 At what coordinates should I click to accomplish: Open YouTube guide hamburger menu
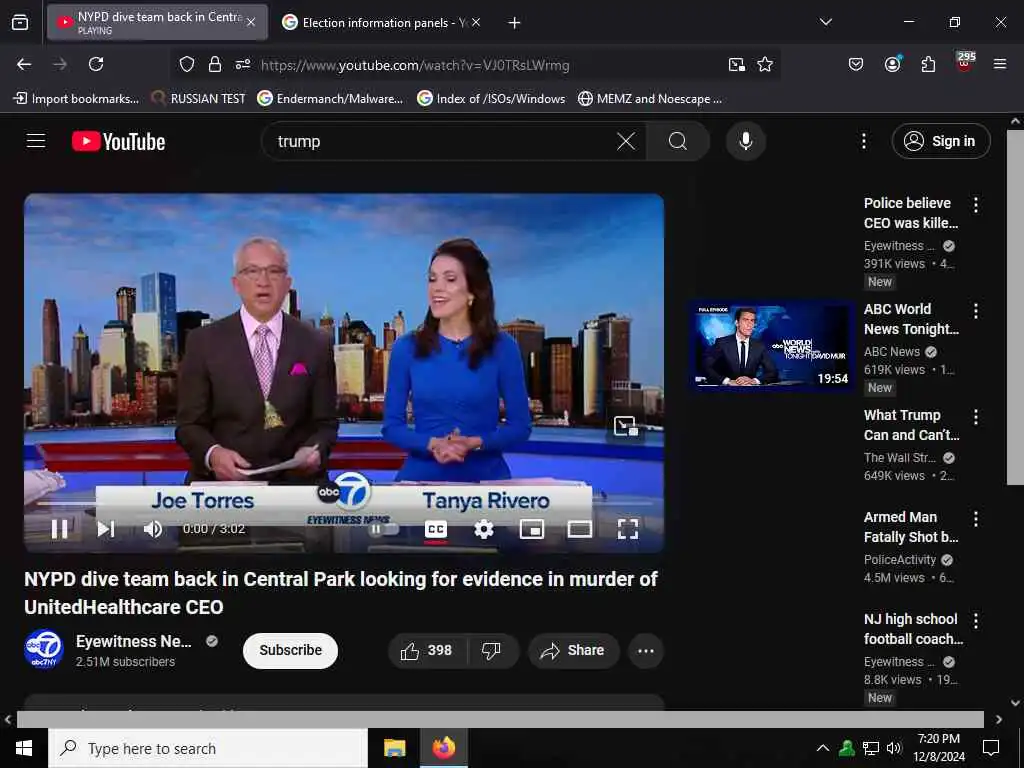coord(36,141)
